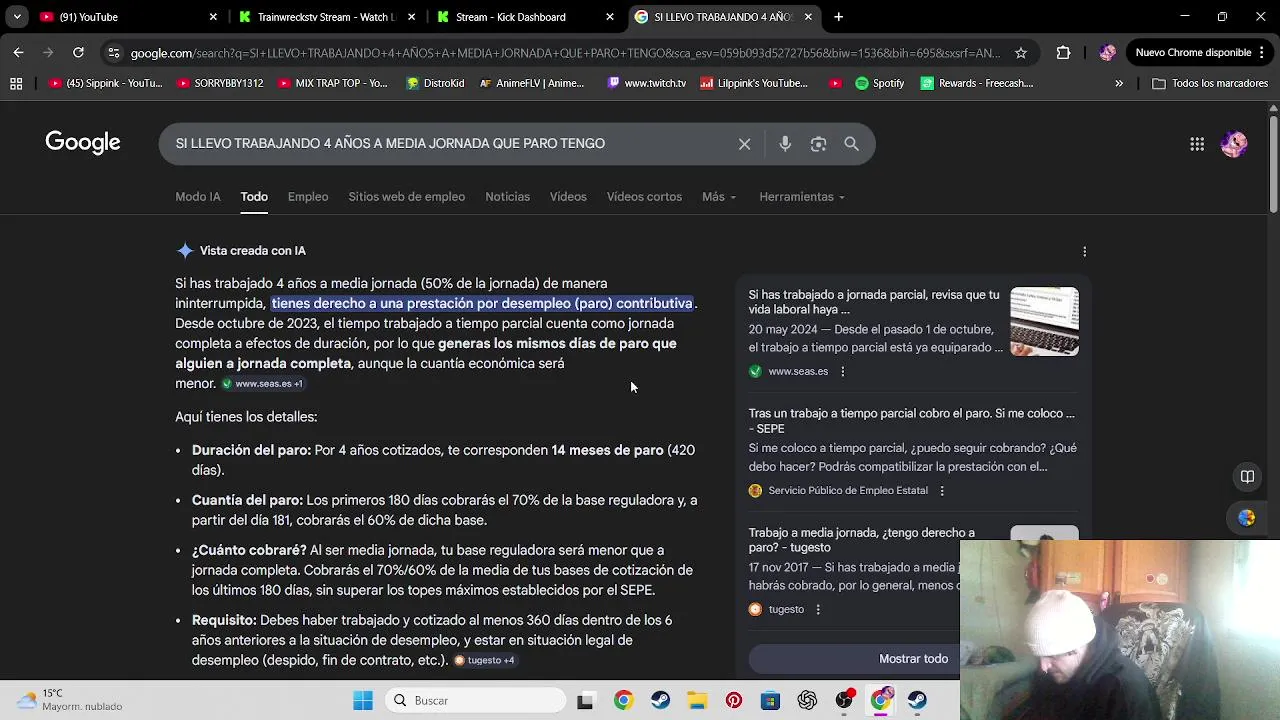Click the seas.es result thumbnail image

coord(1044,322)
